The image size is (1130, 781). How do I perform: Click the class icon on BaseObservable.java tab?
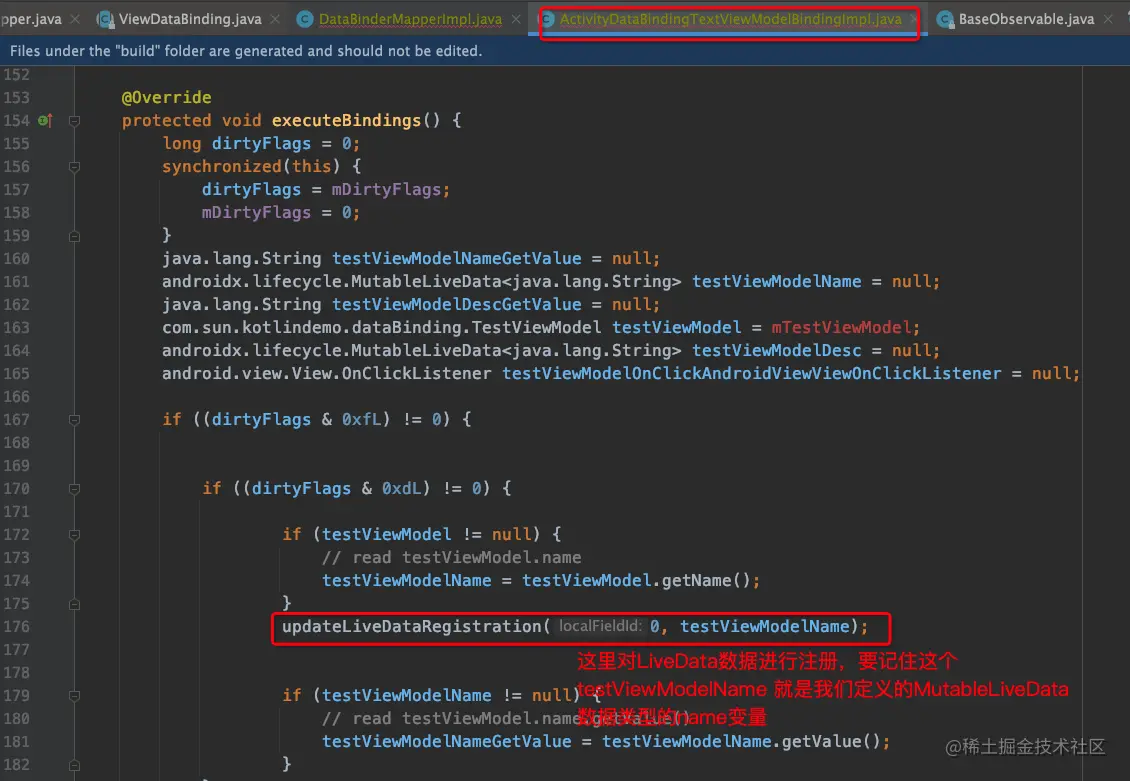pos(945,19)
